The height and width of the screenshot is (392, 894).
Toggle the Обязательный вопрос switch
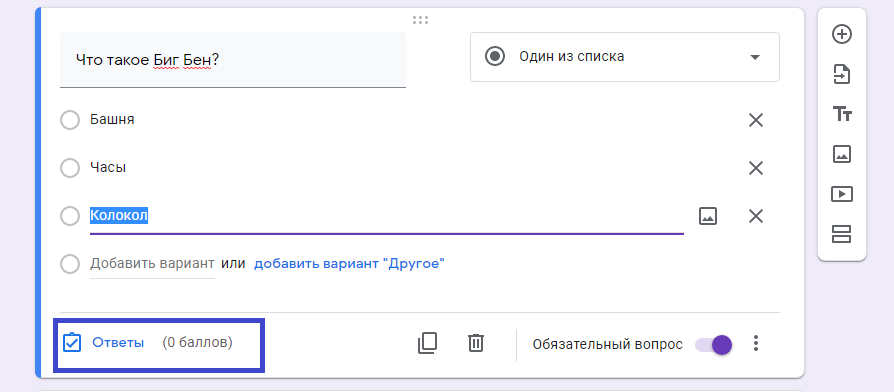tap(714, 345)
